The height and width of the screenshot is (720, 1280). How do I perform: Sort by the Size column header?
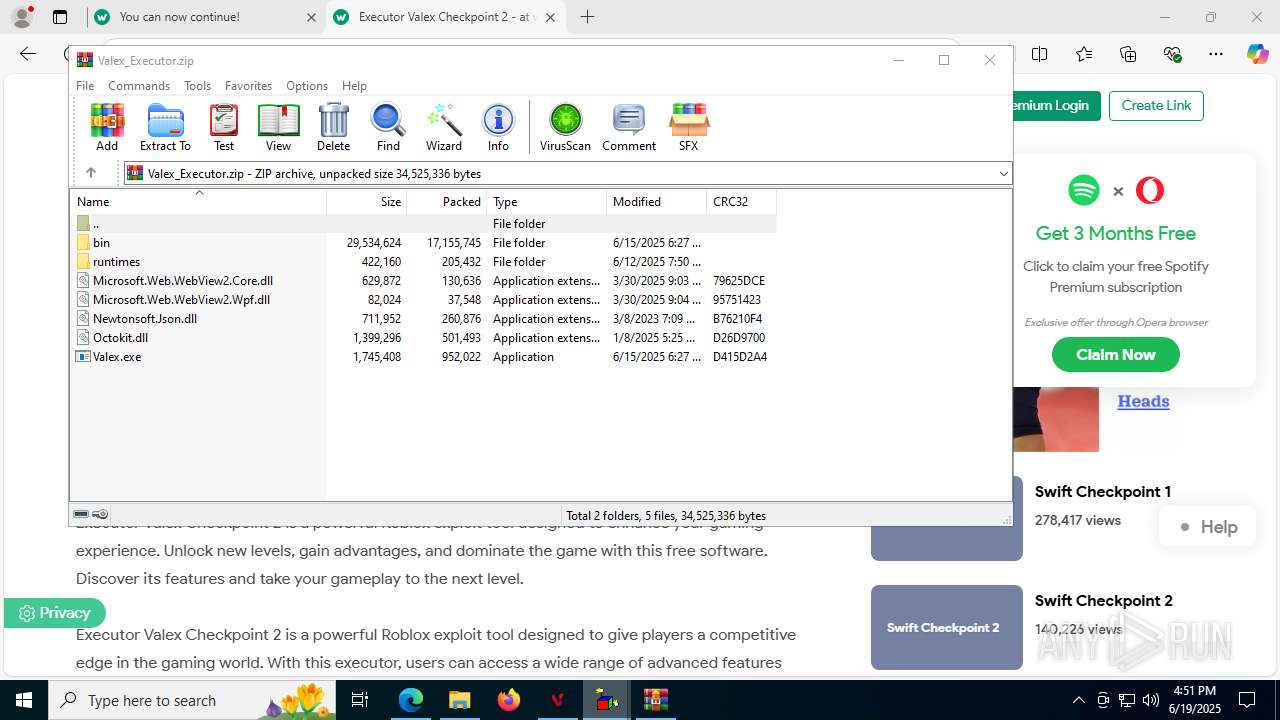point(366,202)
